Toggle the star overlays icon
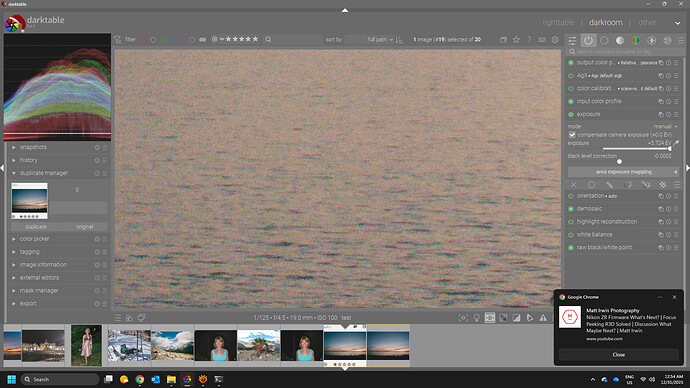This screenshot has width=690, height=388. click(x=516, y=40)
